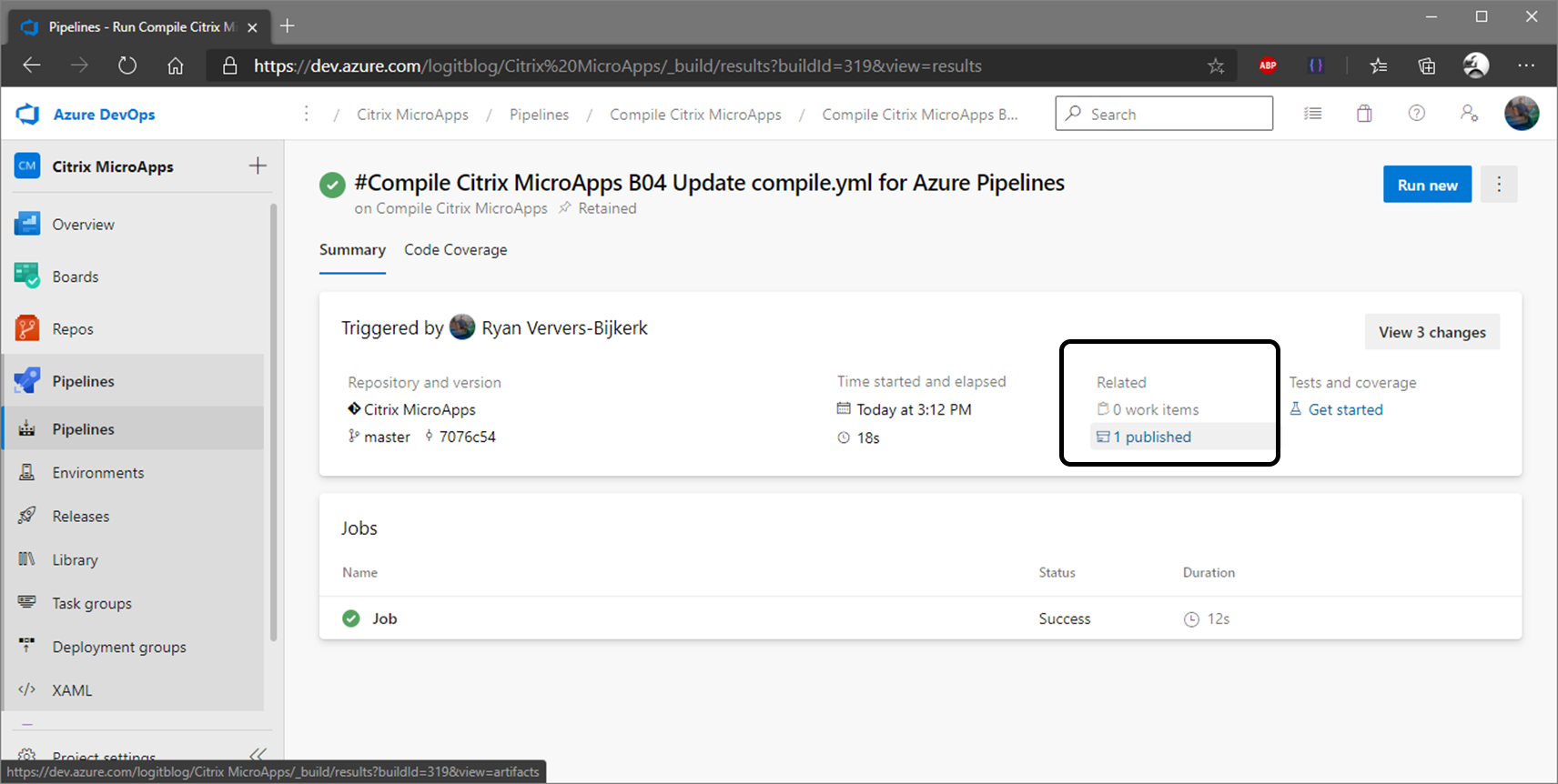This screenshot has width=1558, height=784.
Task: Click the breadcrumb ellipsis menu icon
Action: (x=307, y=114)
